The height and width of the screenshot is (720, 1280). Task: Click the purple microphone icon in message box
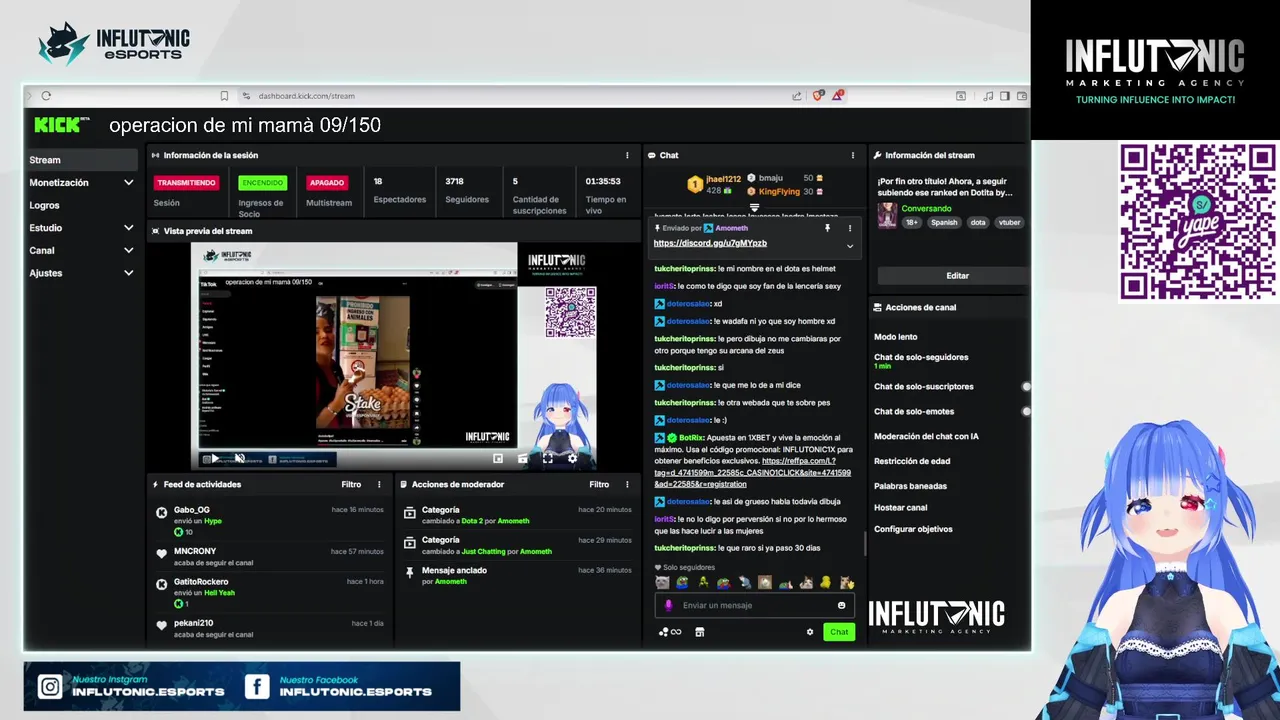pos(669,605)
